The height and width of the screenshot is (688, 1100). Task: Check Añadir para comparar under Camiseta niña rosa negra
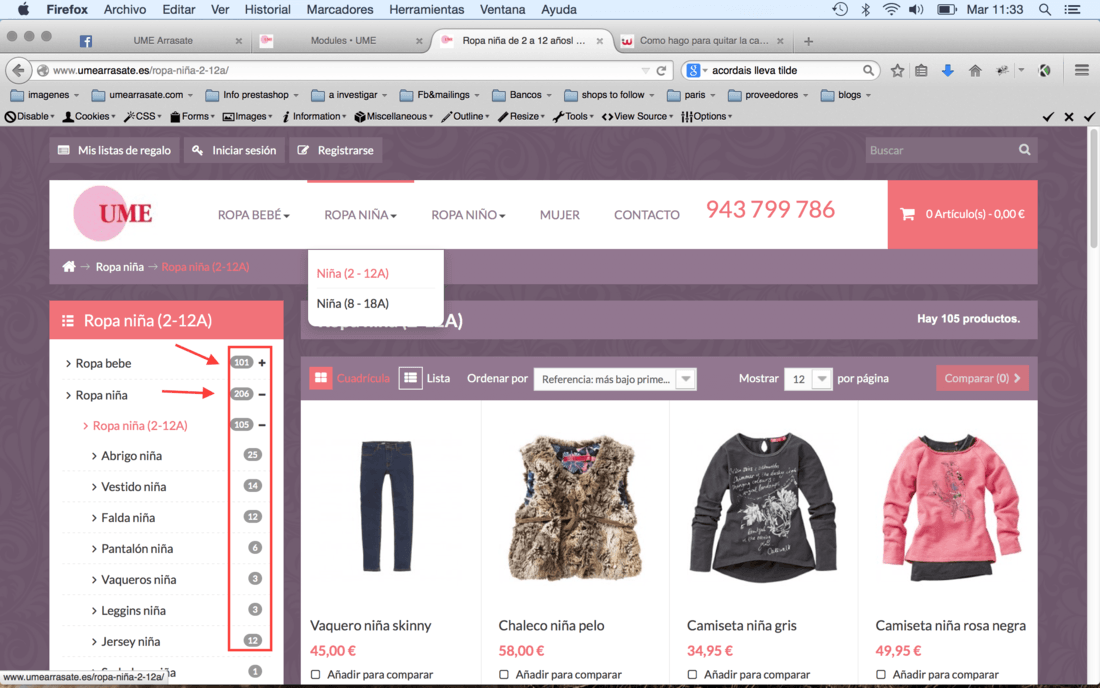(x=880, y=675)
